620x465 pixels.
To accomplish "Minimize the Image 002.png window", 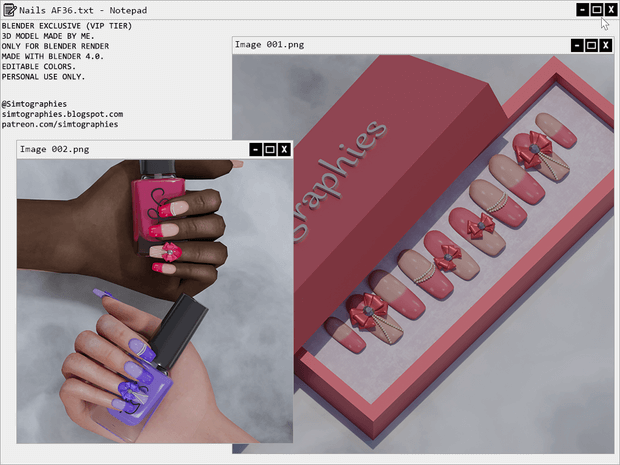I will (x=256, y=149).
